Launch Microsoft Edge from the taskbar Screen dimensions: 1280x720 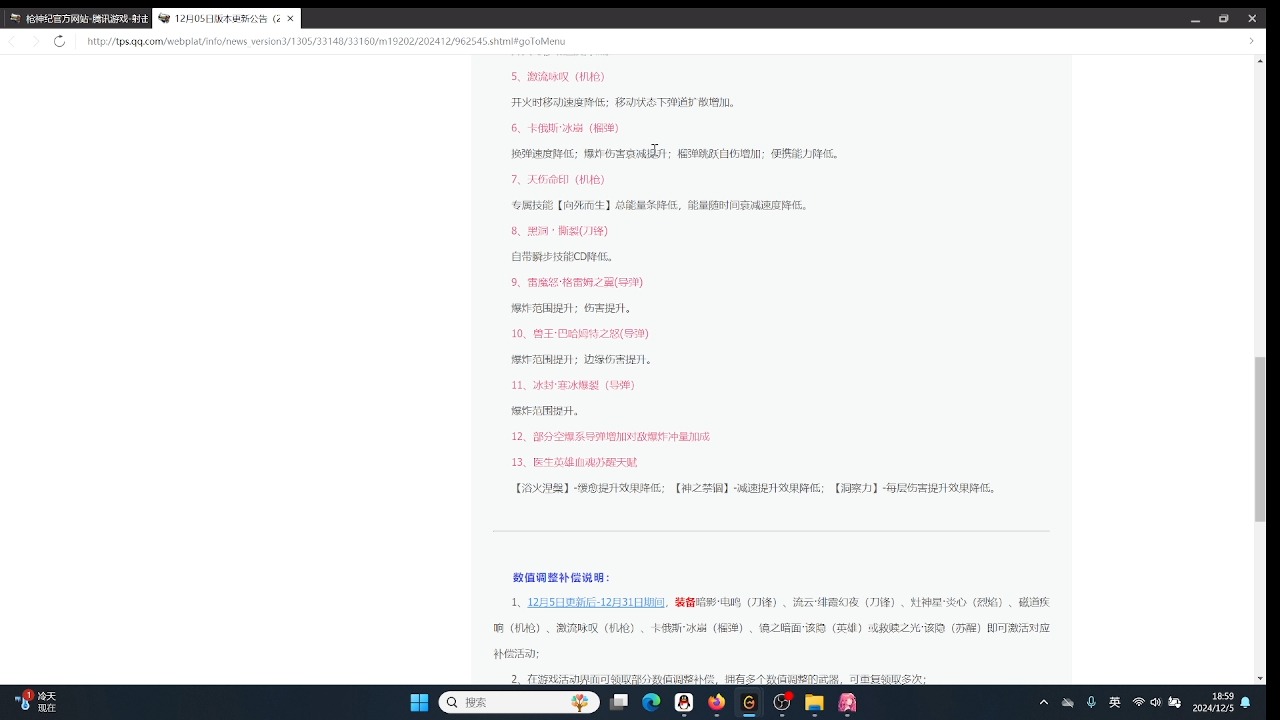651,702
